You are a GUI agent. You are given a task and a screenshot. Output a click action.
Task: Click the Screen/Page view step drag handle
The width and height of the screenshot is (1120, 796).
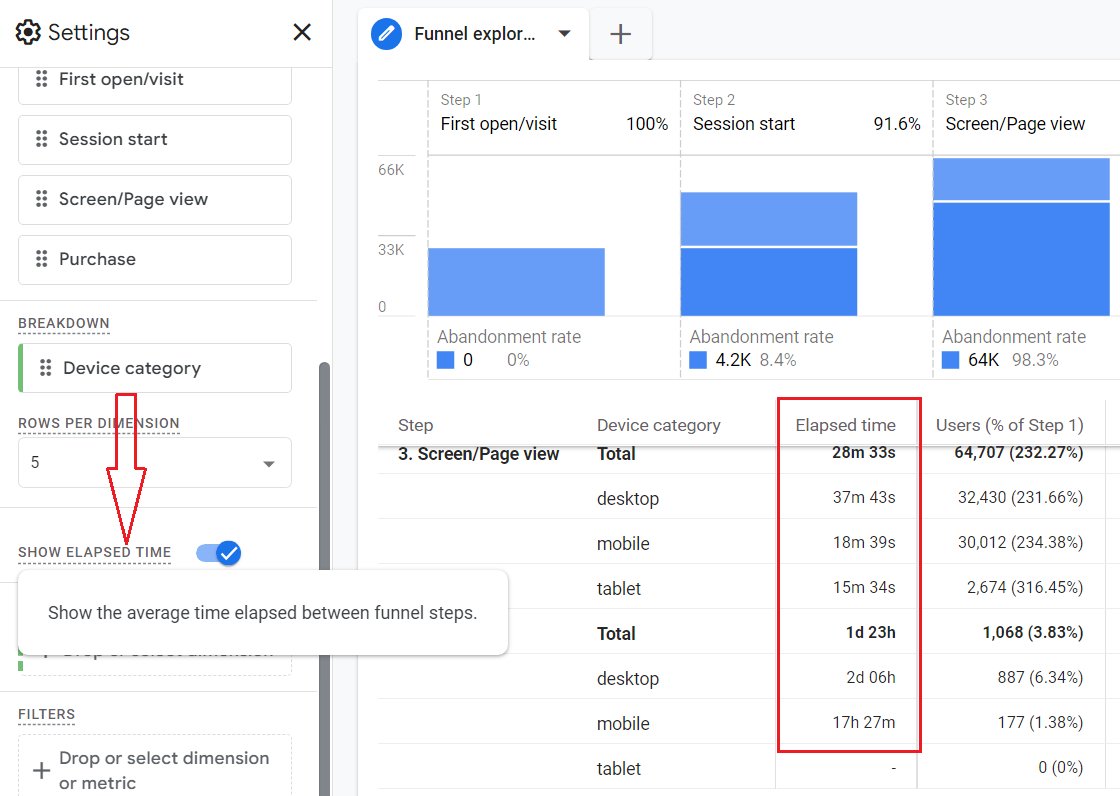(40, 200)
